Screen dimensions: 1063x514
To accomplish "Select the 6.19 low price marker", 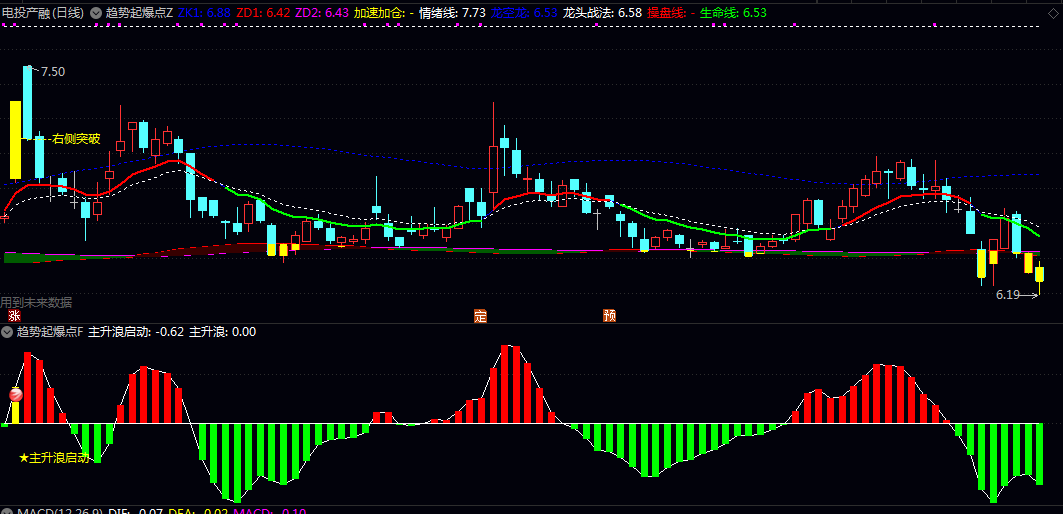I will point(1007,295).
